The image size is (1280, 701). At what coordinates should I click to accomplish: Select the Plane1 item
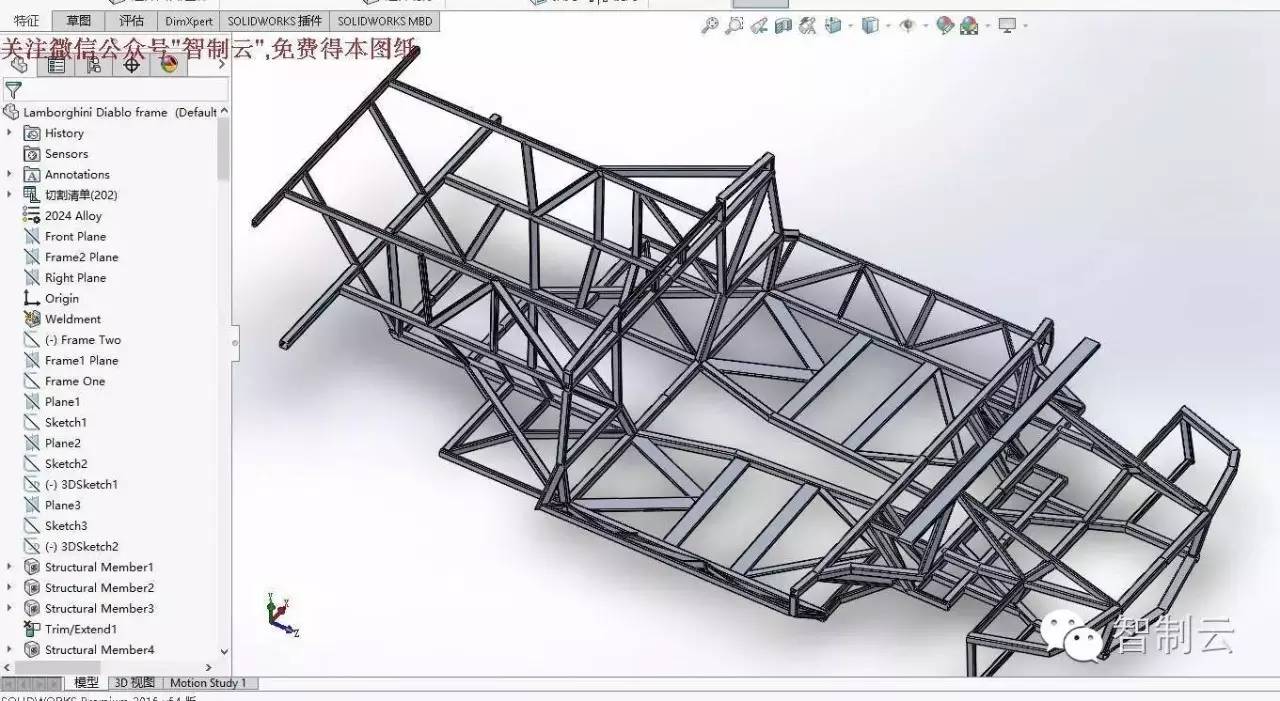tap(52, 402)
